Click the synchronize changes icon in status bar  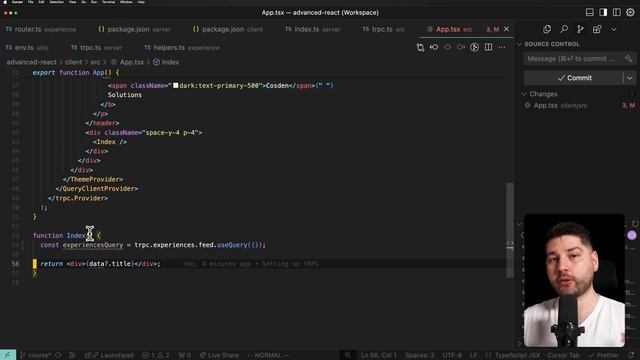click(x=58, y=355)
